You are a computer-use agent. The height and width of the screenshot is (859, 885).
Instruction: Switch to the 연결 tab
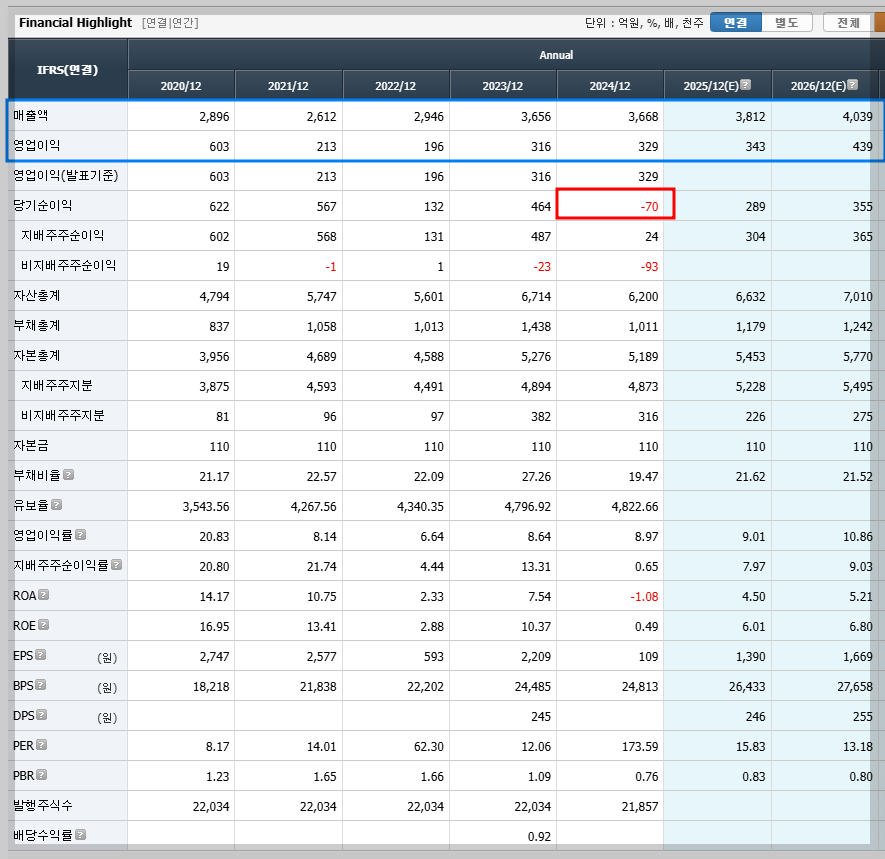735,23
